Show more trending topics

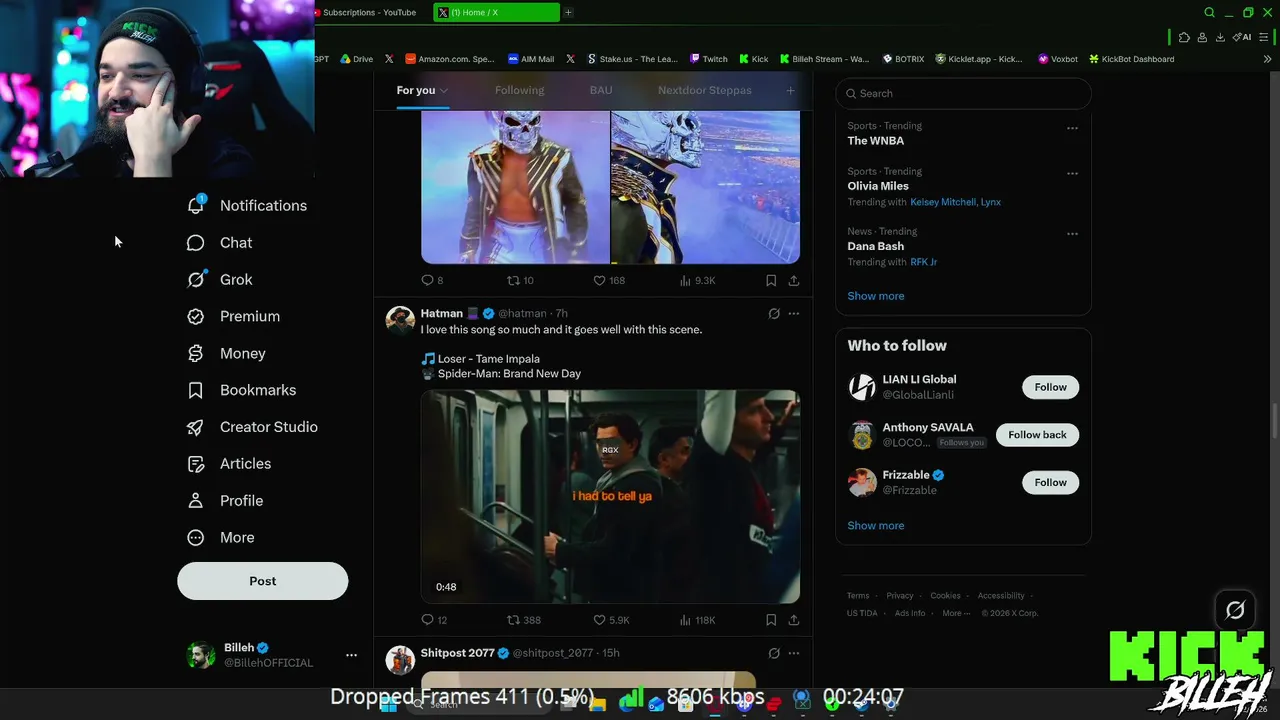[876, 296]
